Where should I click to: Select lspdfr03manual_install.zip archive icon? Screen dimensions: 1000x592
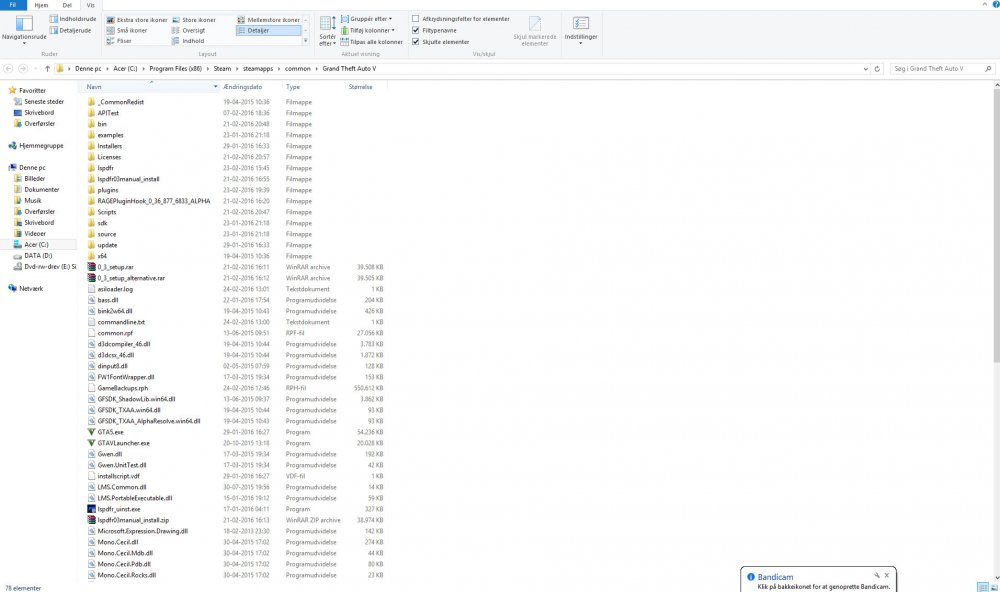(91, 520)
